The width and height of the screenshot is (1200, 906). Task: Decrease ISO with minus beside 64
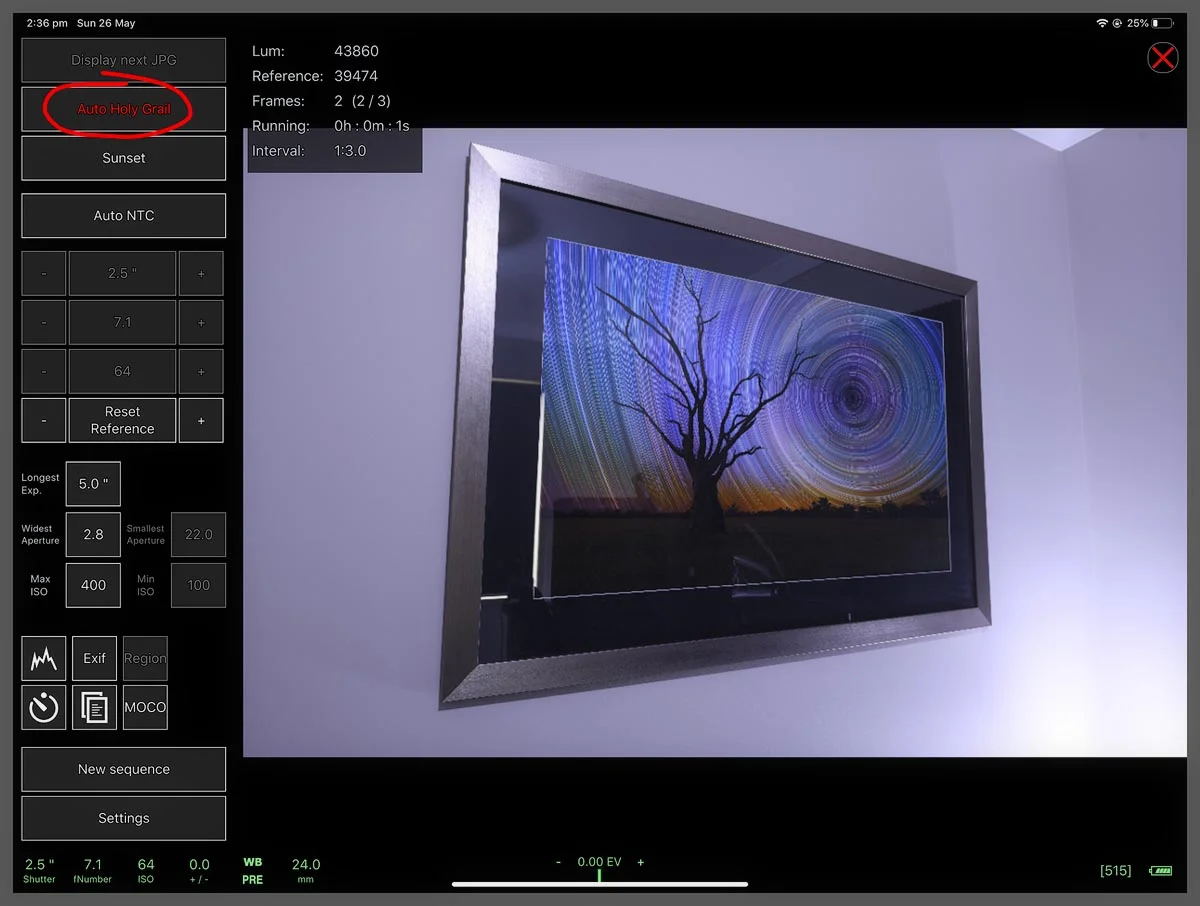pos(44,371)
